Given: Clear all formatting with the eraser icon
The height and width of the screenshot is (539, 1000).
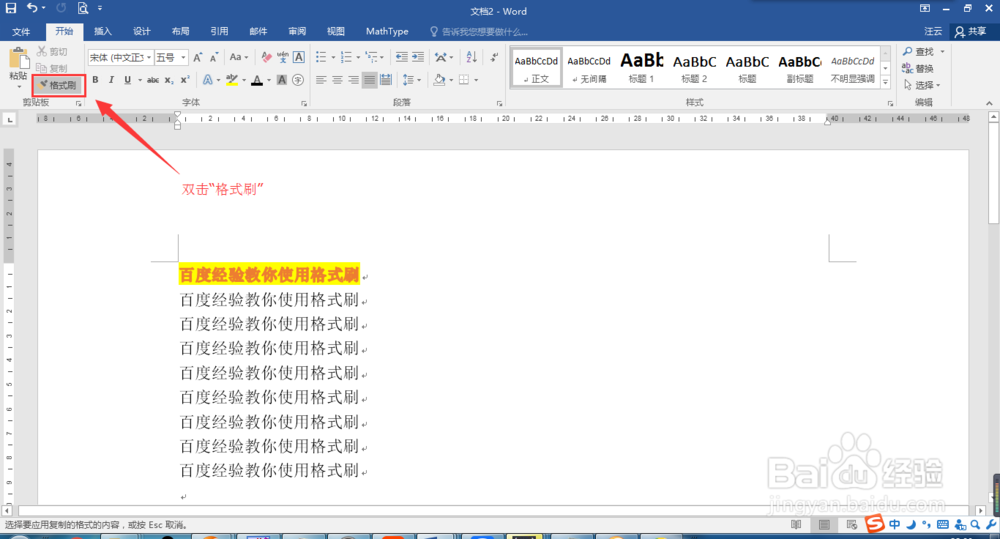Looking at the screenshot, I should click(267, 57).
